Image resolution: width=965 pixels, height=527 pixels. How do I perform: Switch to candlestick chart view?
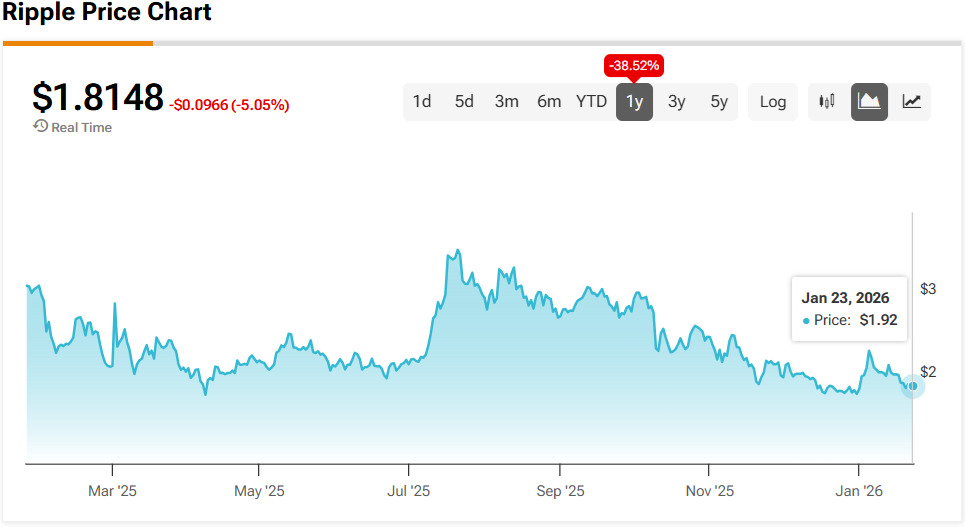(827, 102)
